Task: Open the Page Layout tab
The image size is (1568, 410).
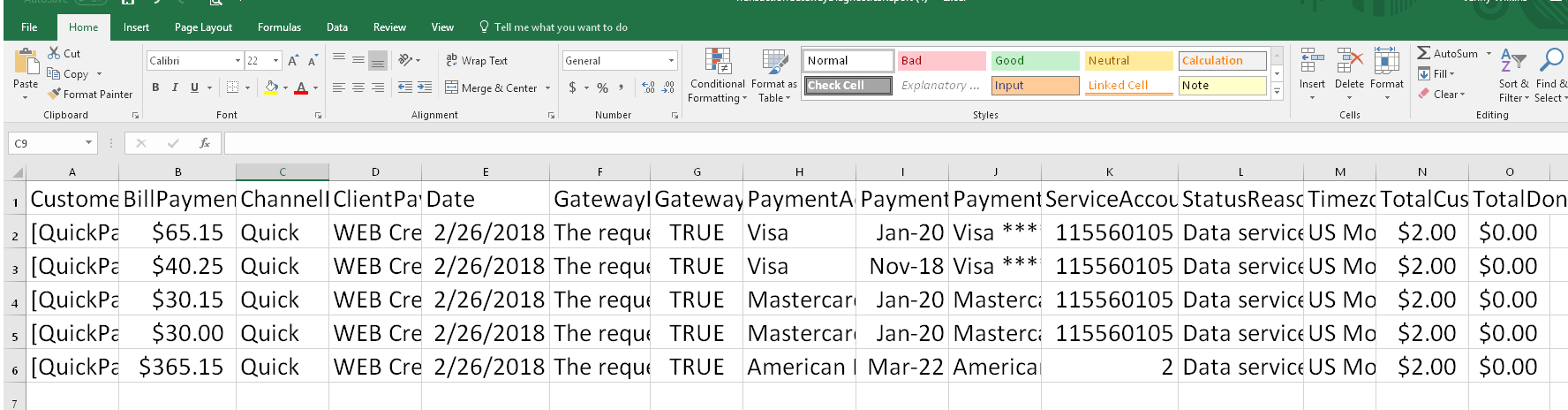Action: [203, 27]
